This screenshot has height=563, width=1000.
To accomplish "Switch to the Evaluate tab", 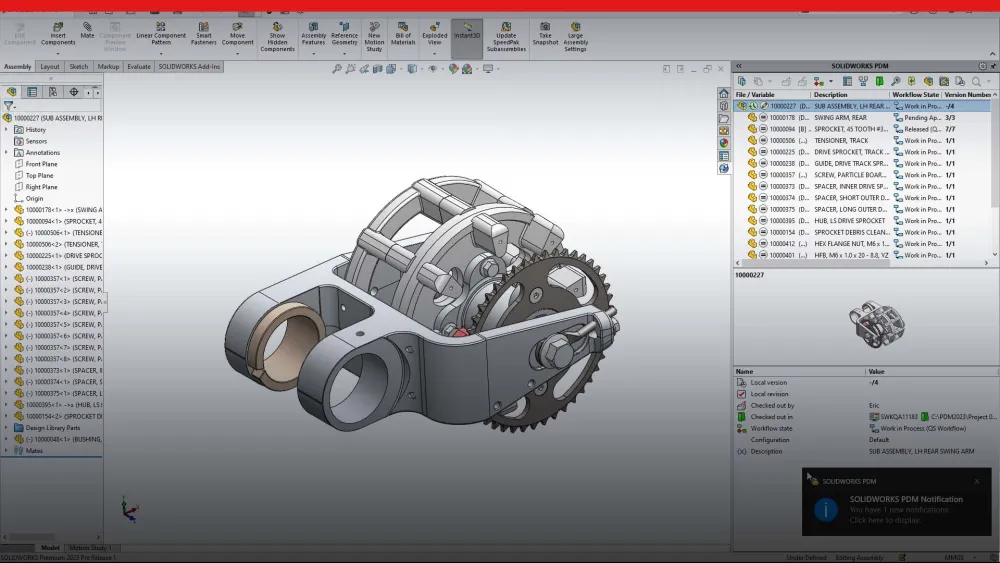I will 139,67.
